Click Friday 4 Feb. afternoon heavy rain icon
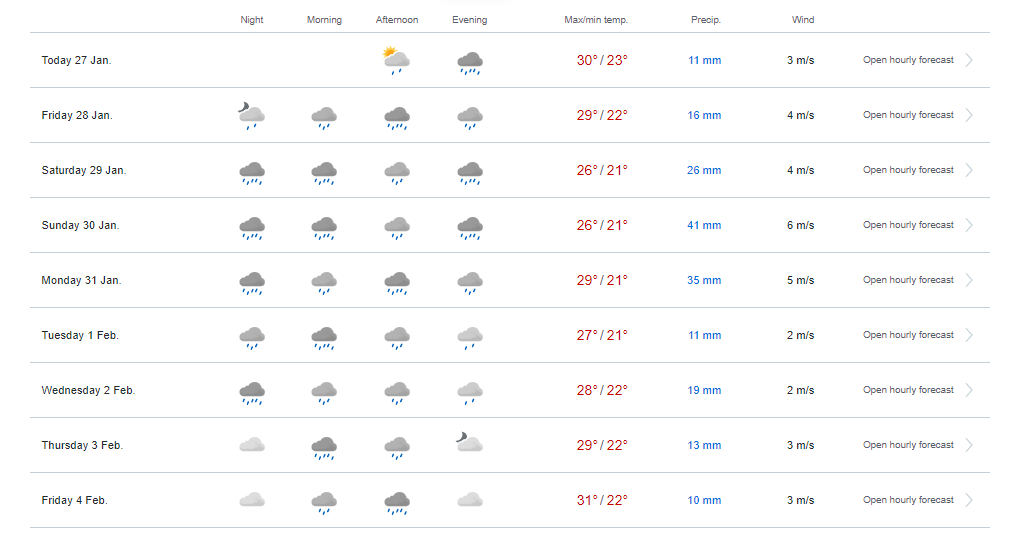 point(397,503)
